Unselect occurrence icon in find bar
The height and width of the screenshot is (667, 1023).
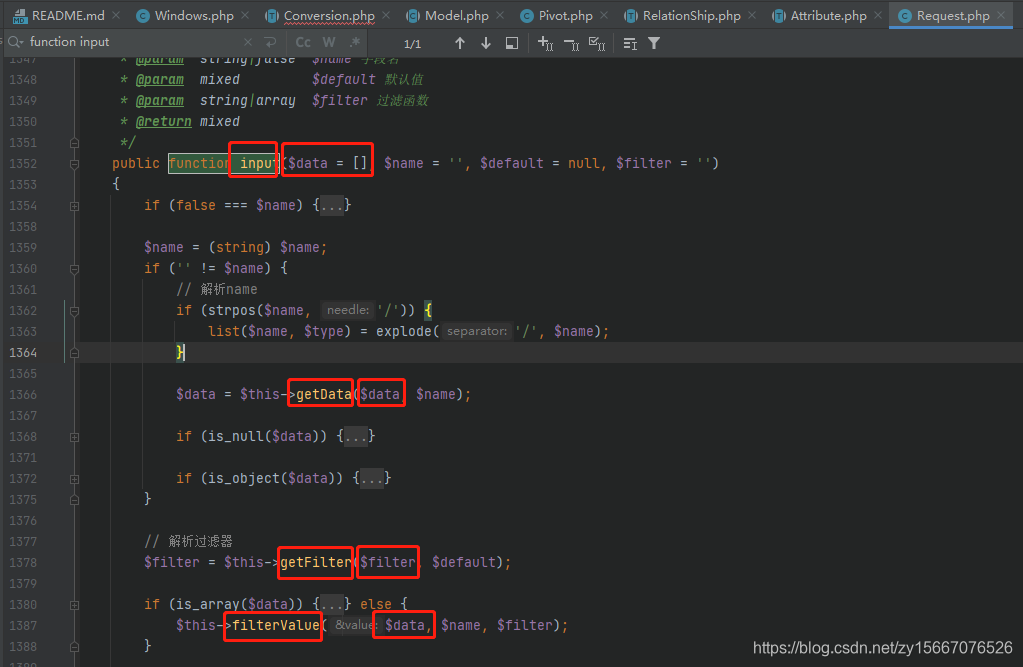coord(572,43)
